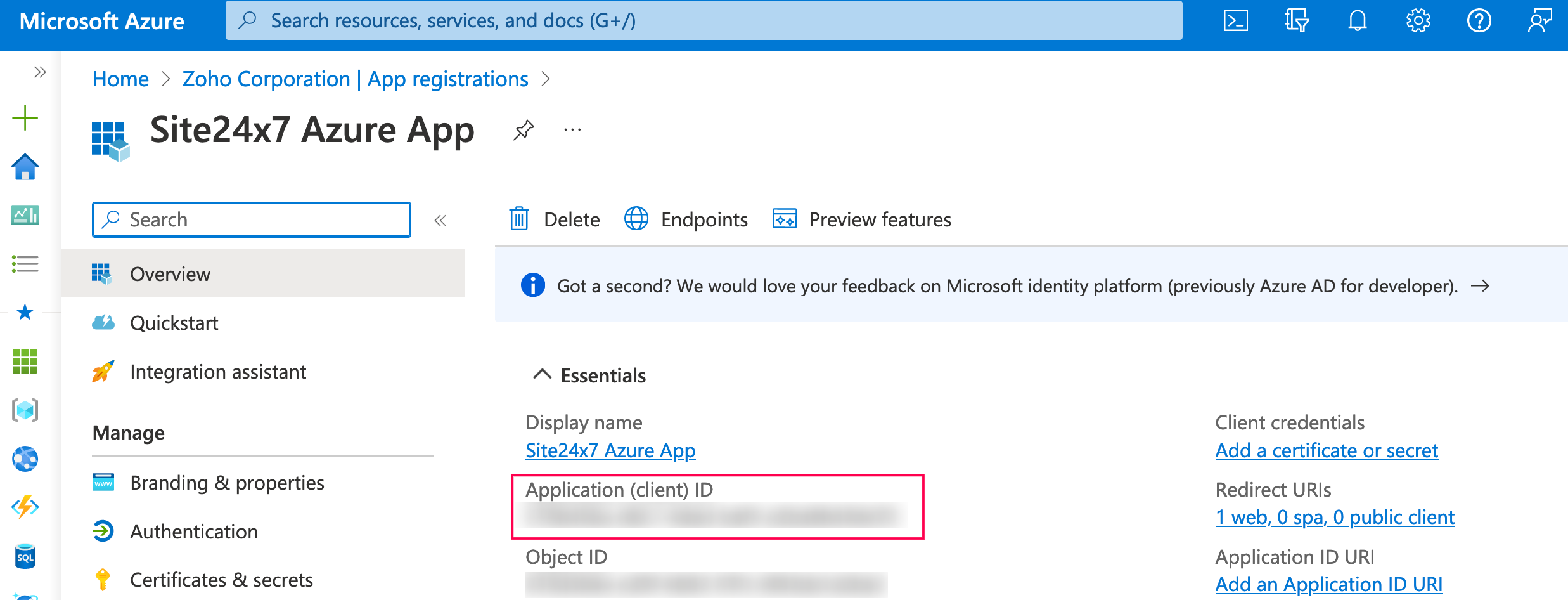The width and height of the screenshot is (1568, 600).
Task: Collapse the Essentials section
Action: pos(542,374)
